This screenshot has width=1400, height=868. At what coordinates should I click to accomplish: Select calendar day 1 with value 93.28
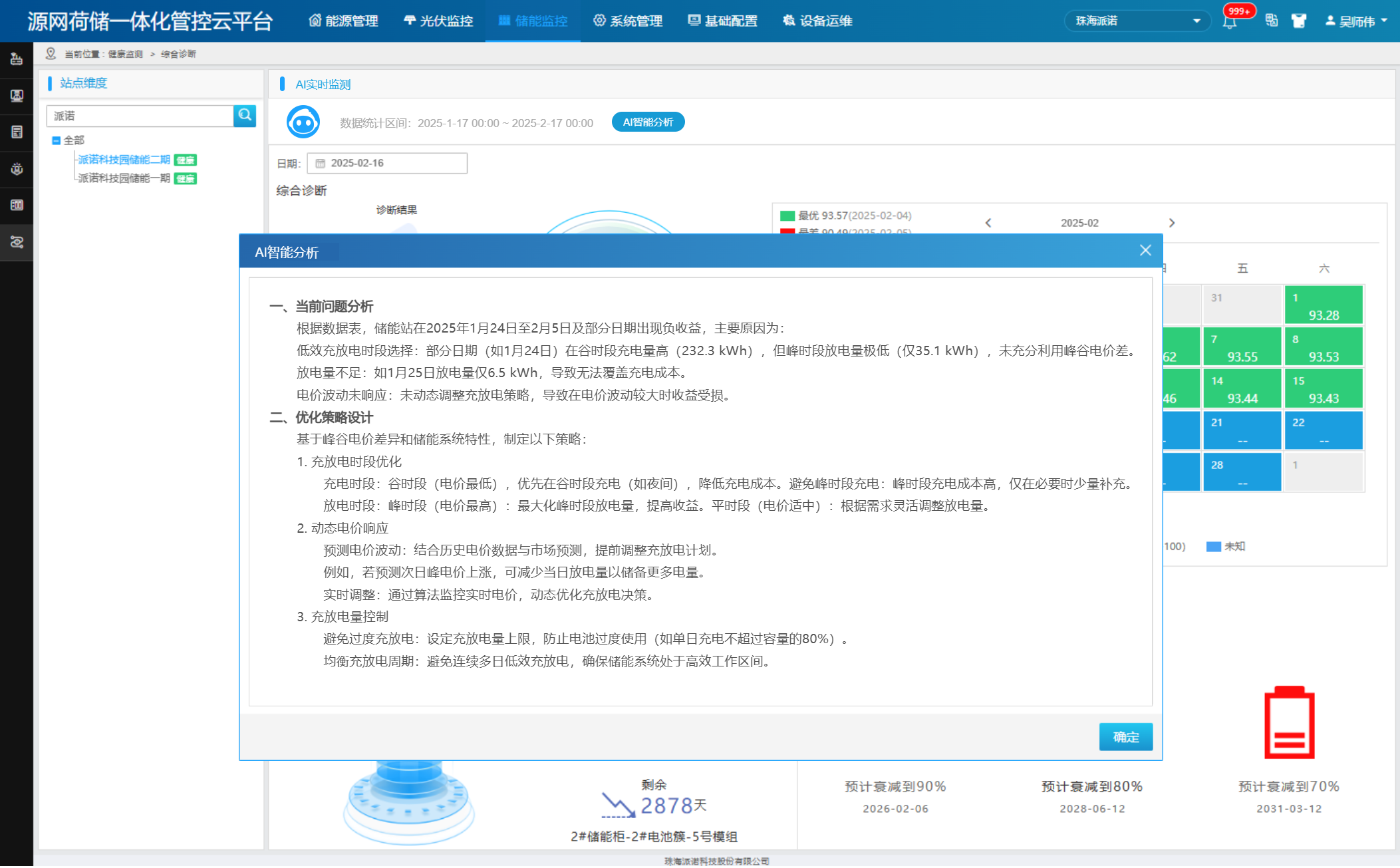[1324, 305]
